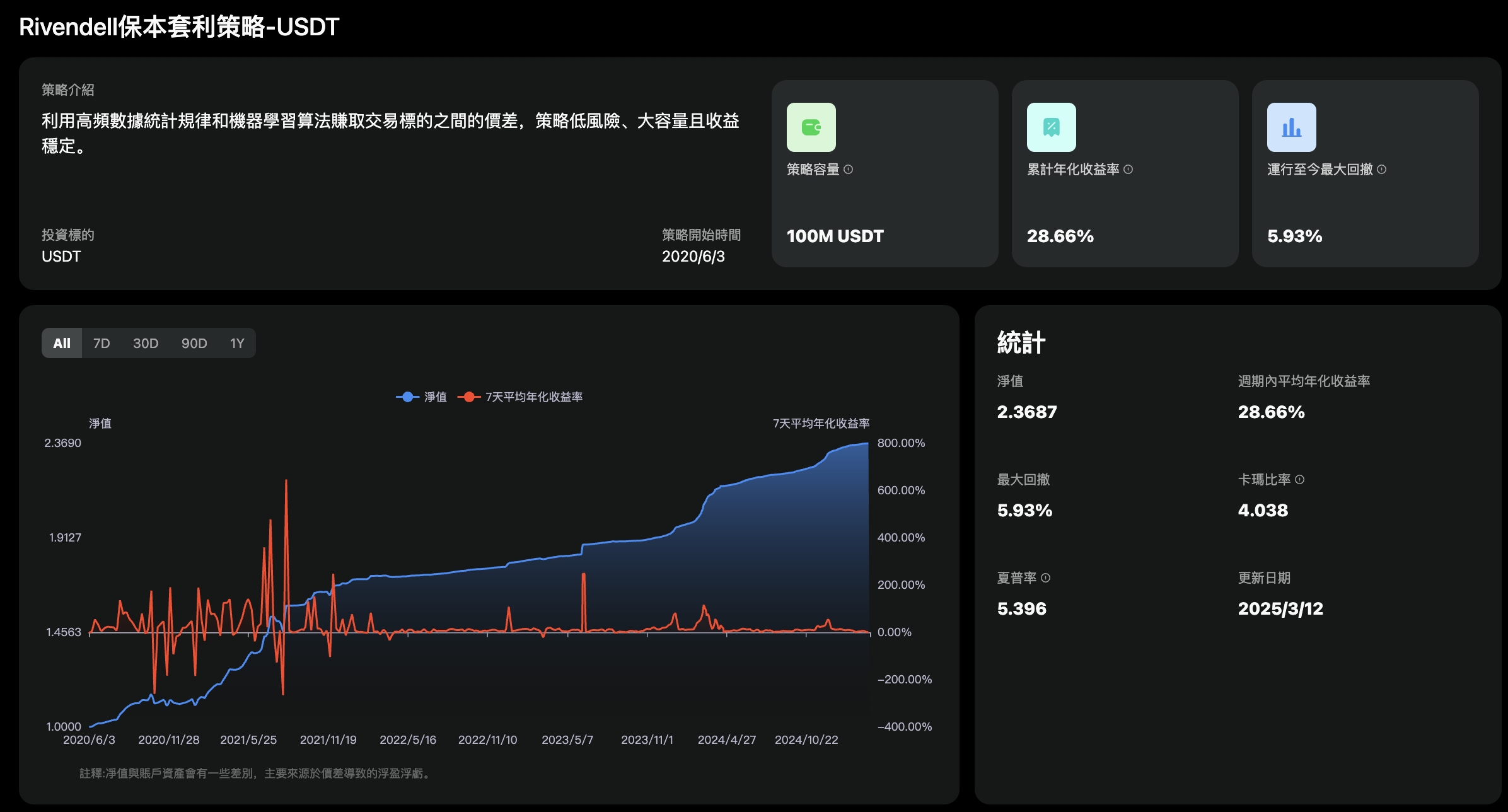The width and height of the screenshot is (1508, 812).
Task: Click the teal percent receipt icon
Action: pos(1051,127)
